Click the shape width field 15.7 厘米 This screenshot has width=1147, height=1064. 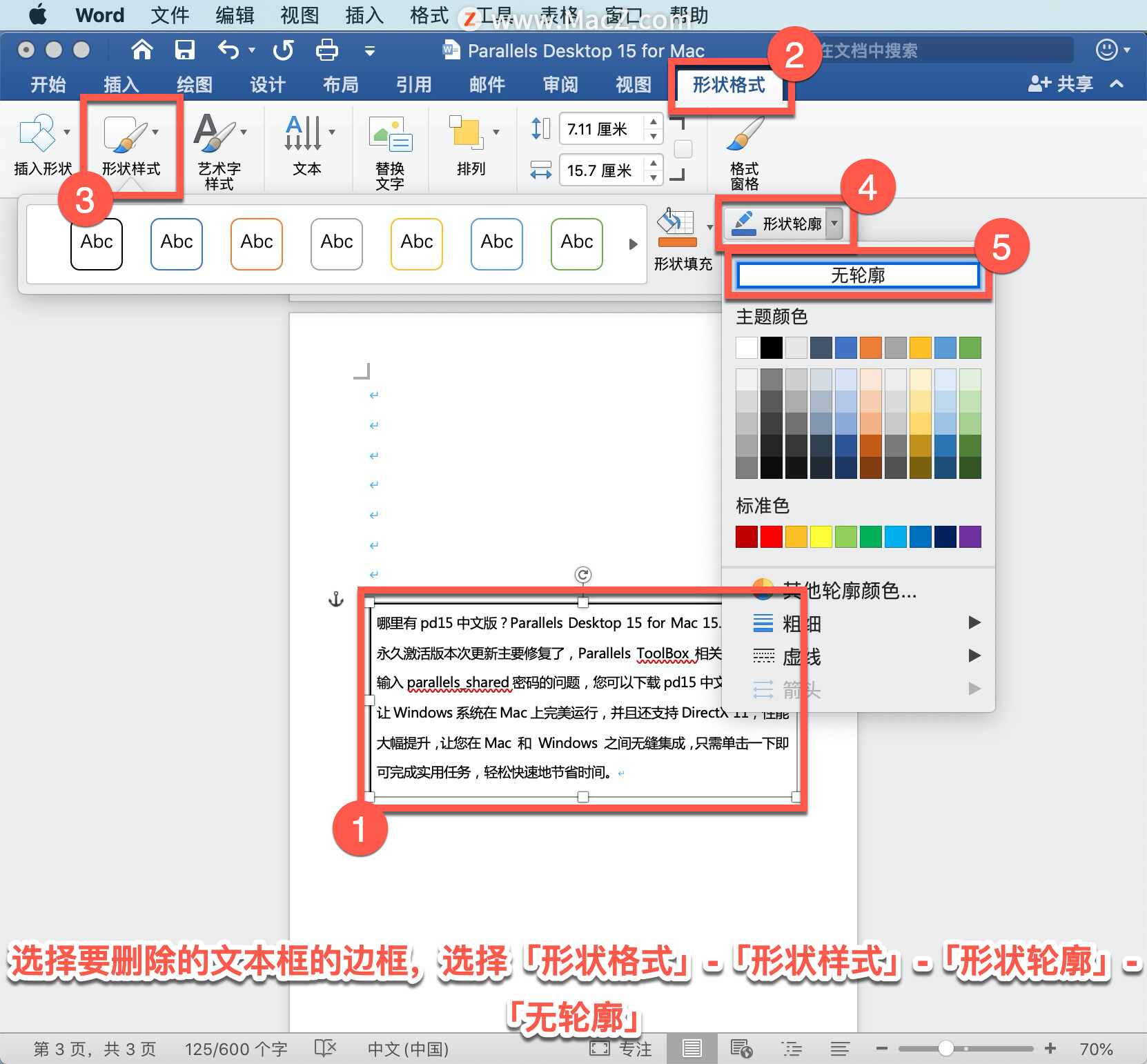tap(602, 170)
